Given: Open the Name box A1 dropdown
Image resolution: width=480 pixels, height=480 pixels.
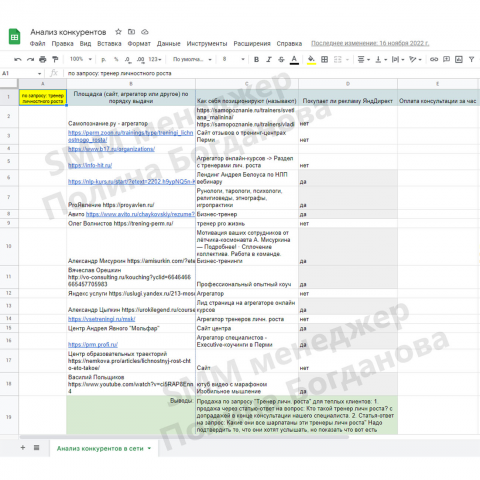Looking at the screenshot, I should [39, 73].
